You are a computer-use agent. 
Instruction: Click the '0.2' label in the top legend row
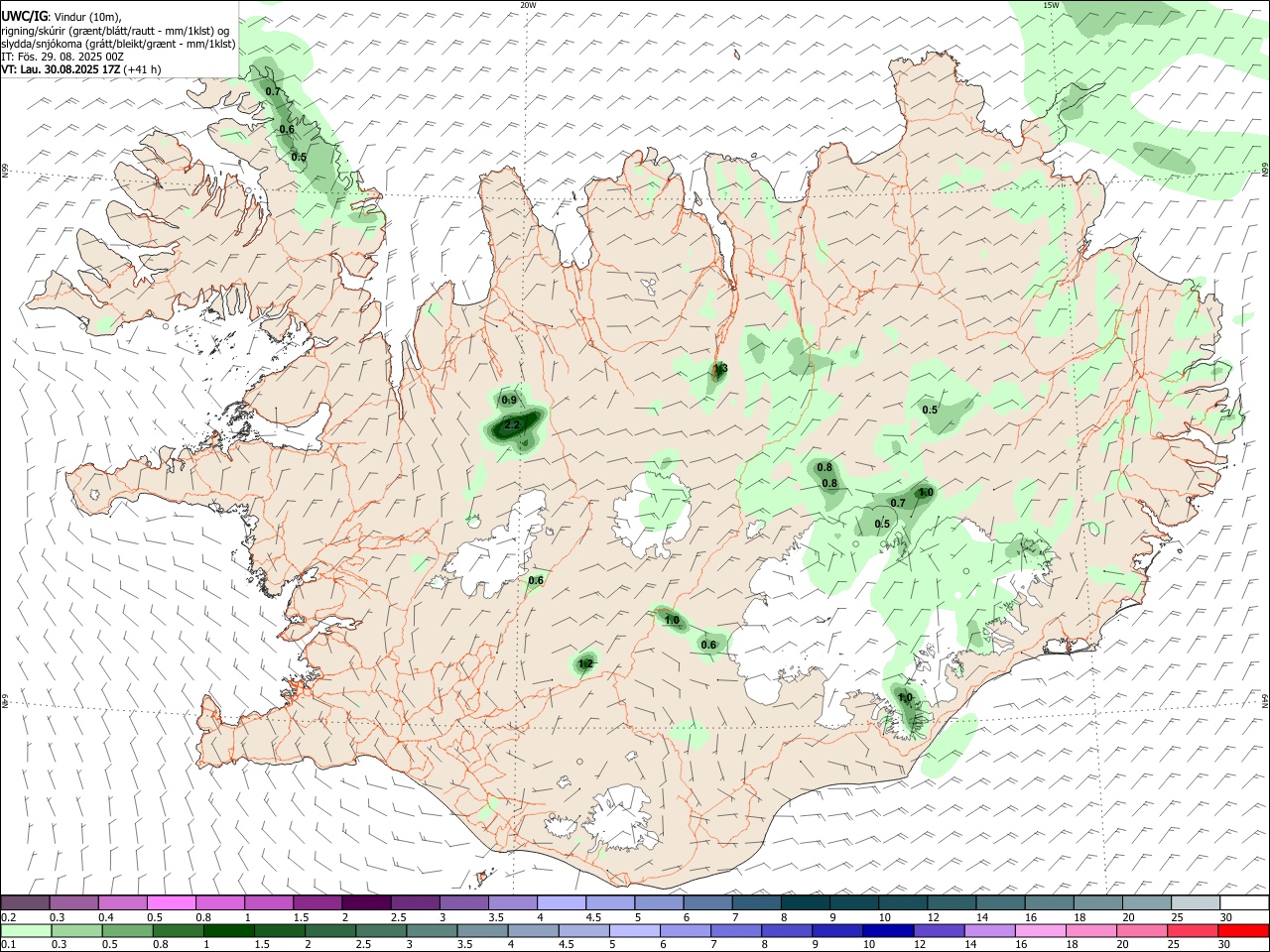tap(10, 917)
